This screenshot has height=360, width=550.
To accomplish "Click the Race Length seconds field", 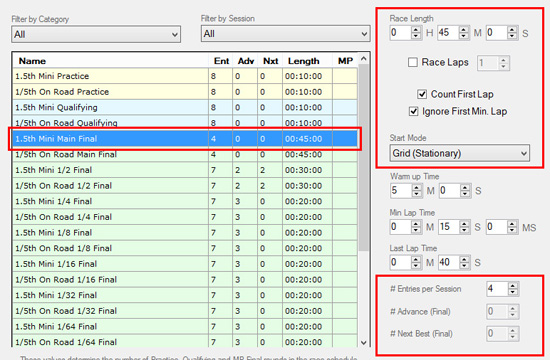I will click(x=496, y=33).
